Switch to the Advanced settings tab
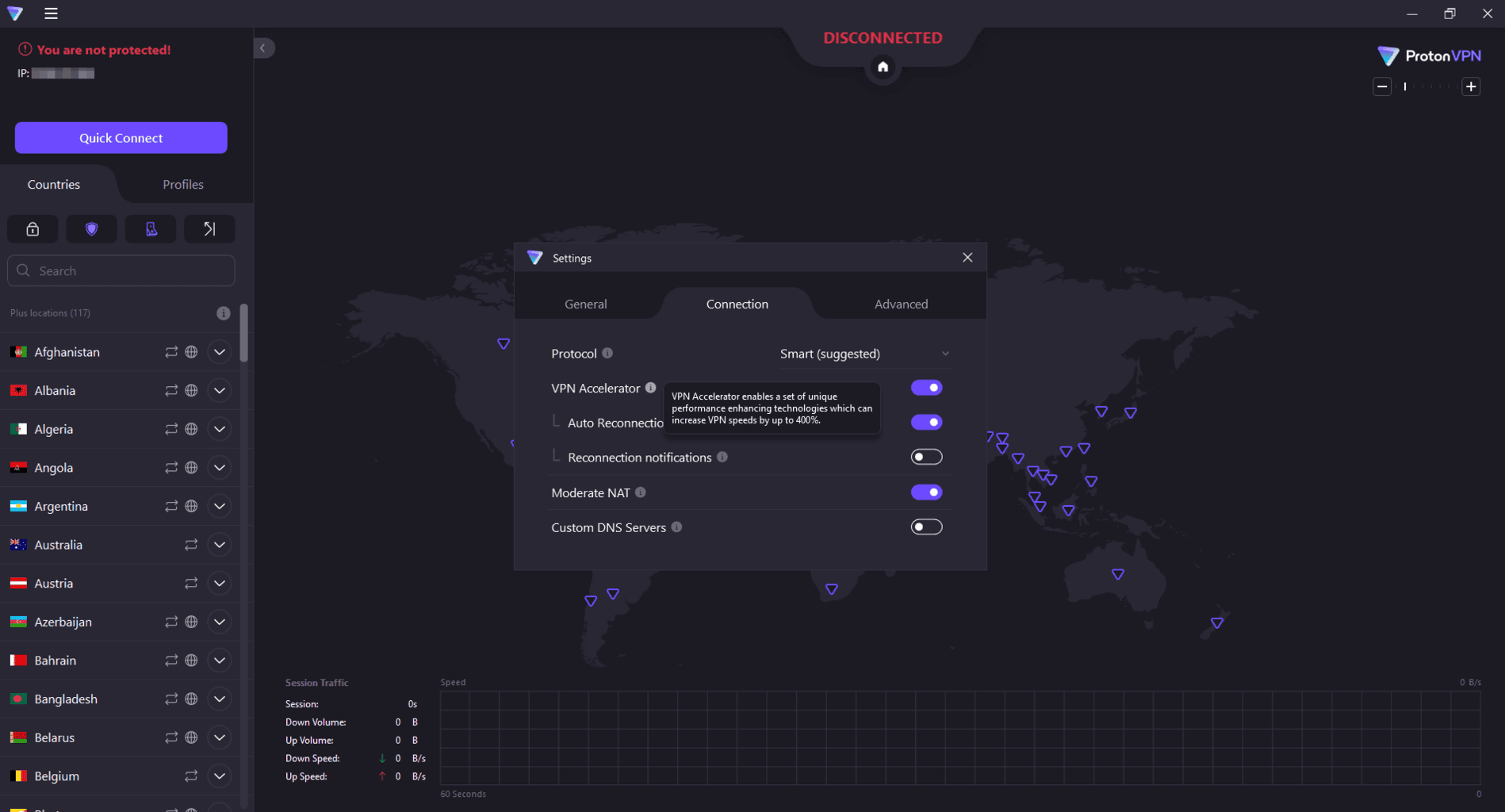Image resolution: width=1505 pixels, height=812 pixels. pos(901,304)
